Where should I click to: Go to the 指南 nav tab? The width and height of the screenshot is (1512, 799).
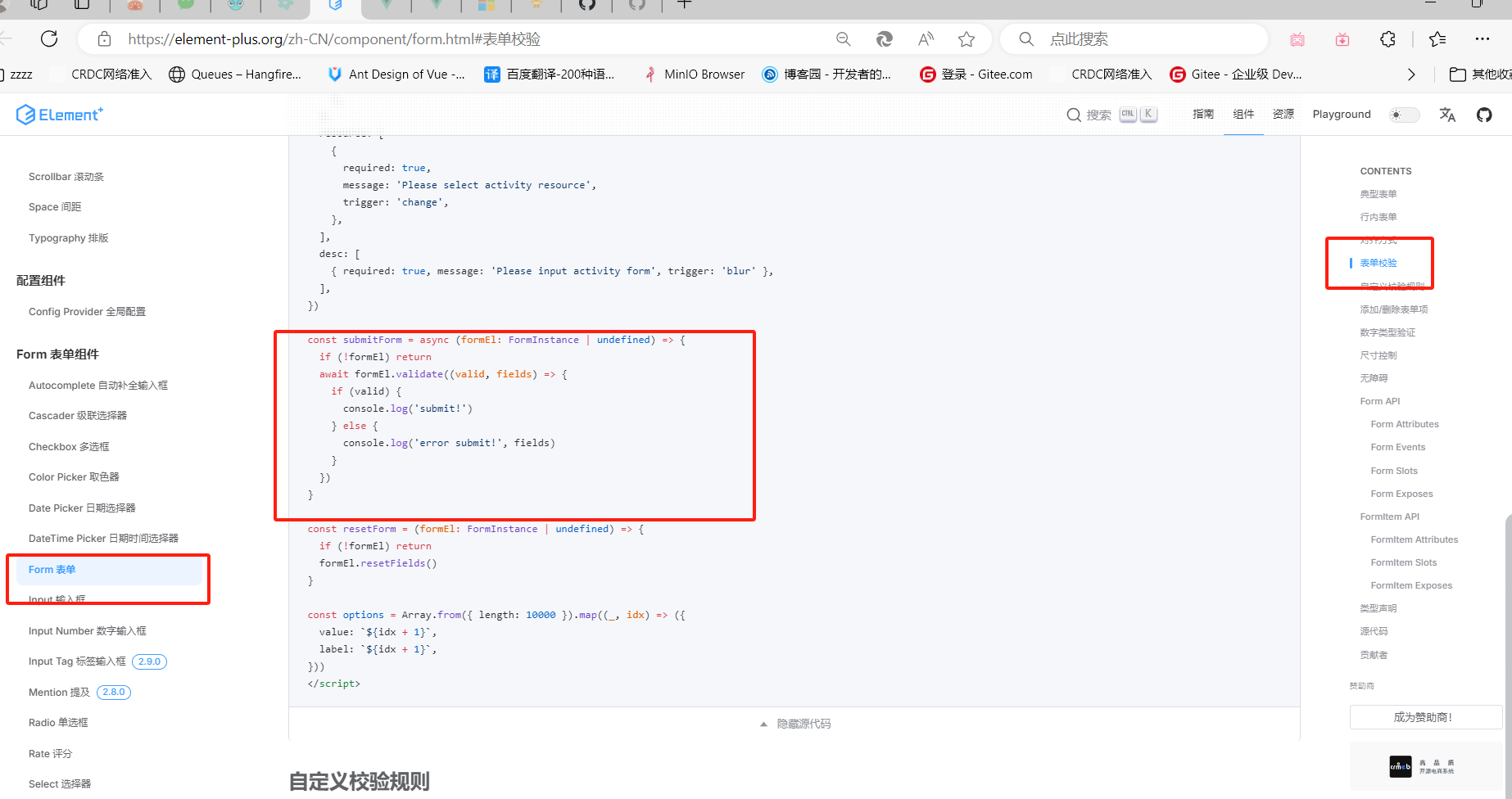coord(1203,115)
